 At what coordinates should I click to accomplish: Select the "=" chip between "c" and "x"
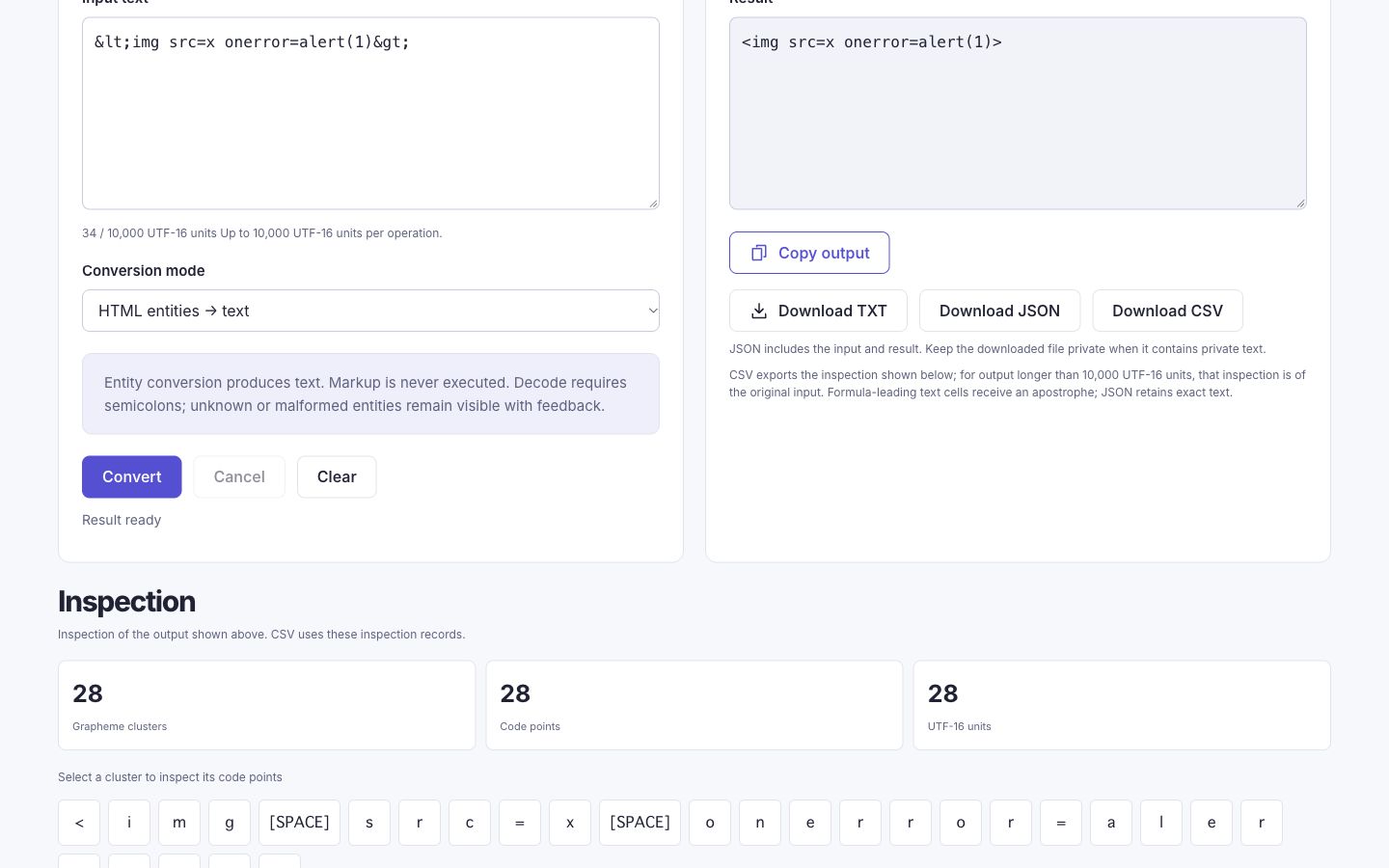tap(520, 823)
